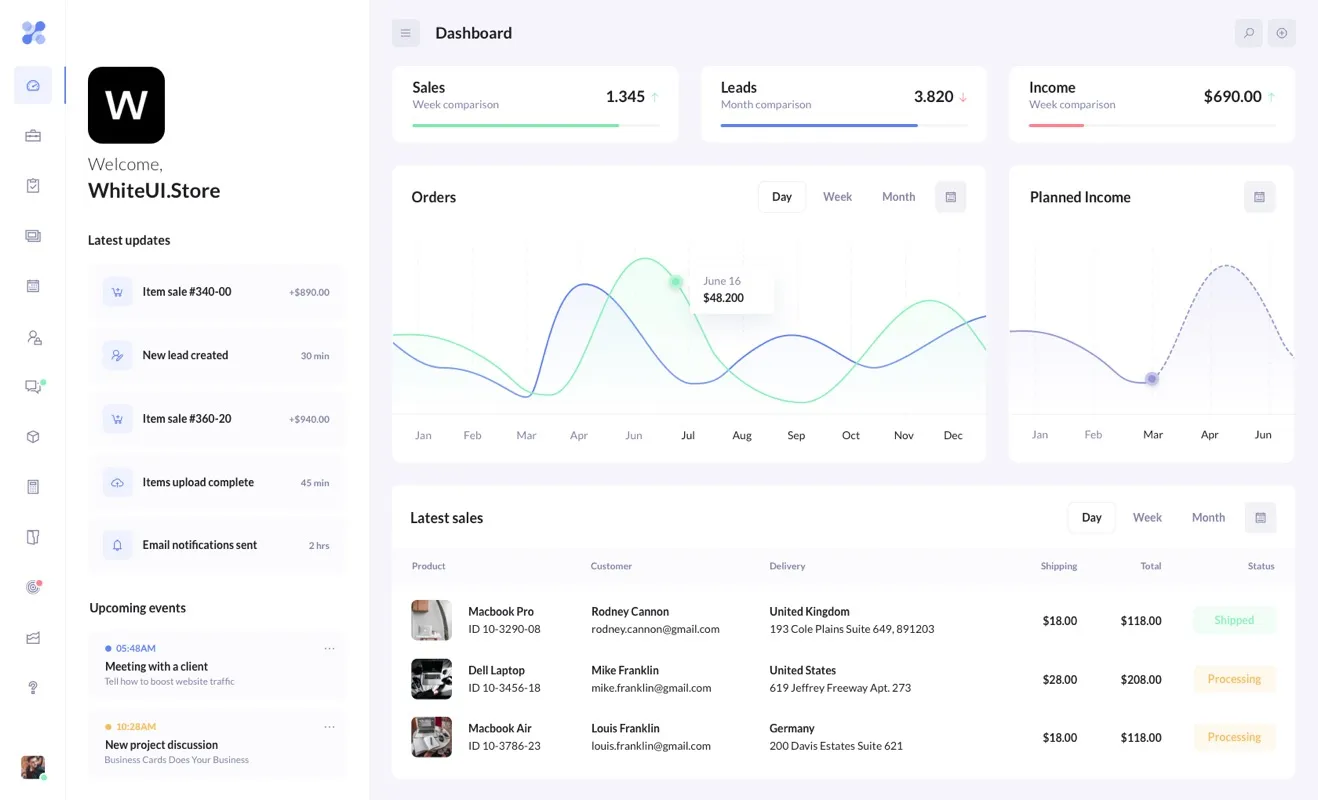
Task: Open the help question mark icon
Action: (x=33, y=687)
